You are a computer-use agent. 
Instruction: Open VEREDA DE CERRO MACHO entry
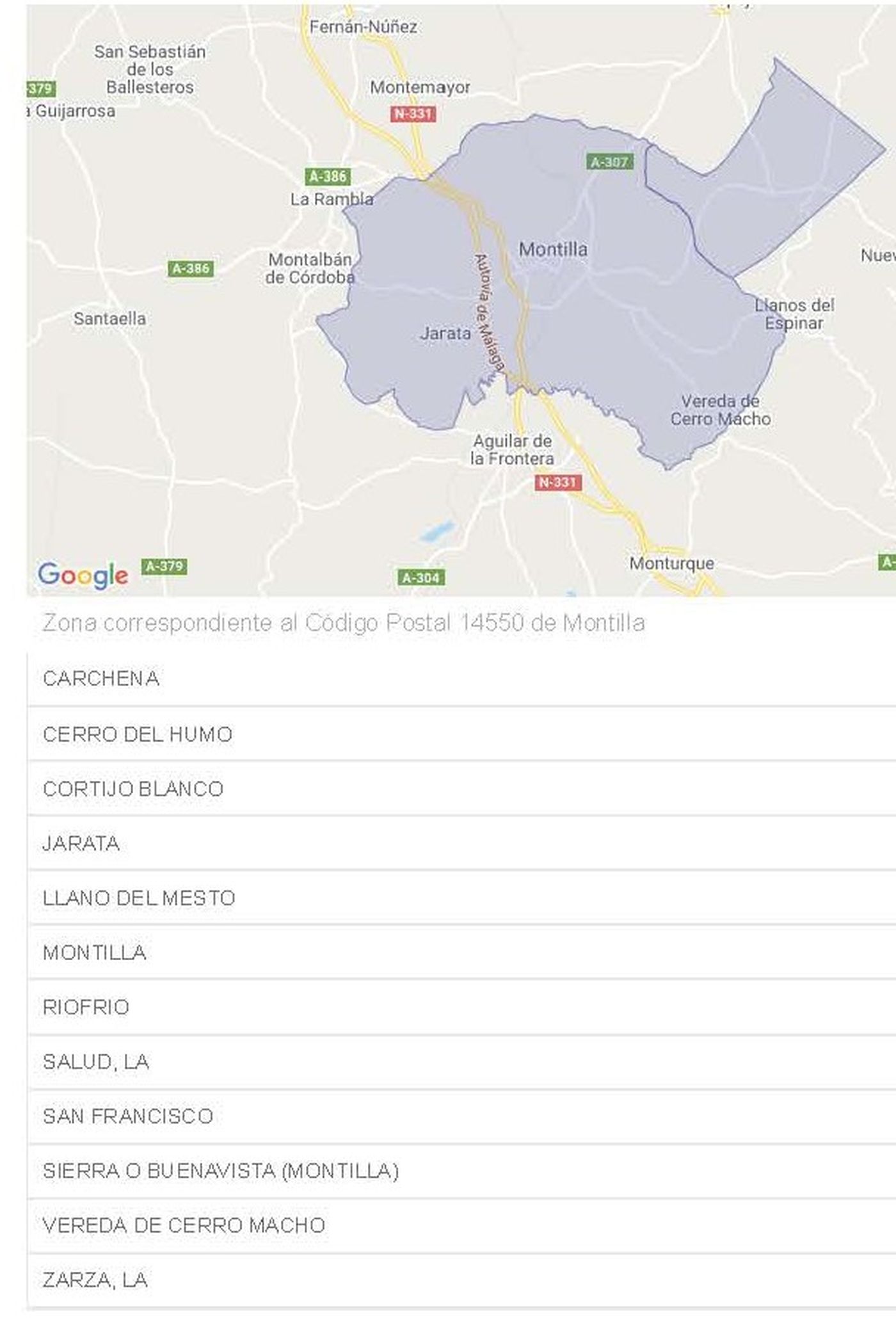[461, 1226]
